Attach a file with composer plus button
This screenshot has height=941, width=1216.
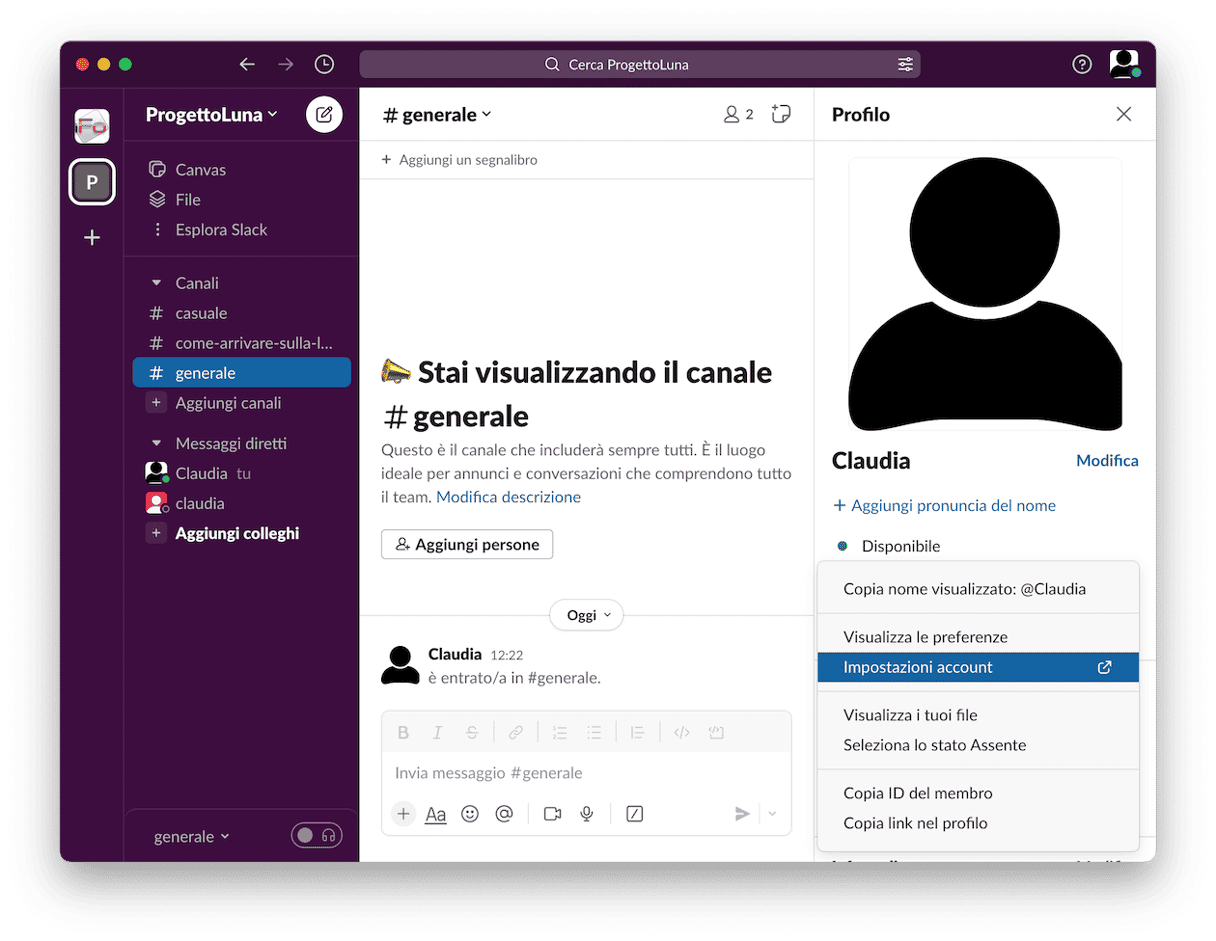pos(403,814)
